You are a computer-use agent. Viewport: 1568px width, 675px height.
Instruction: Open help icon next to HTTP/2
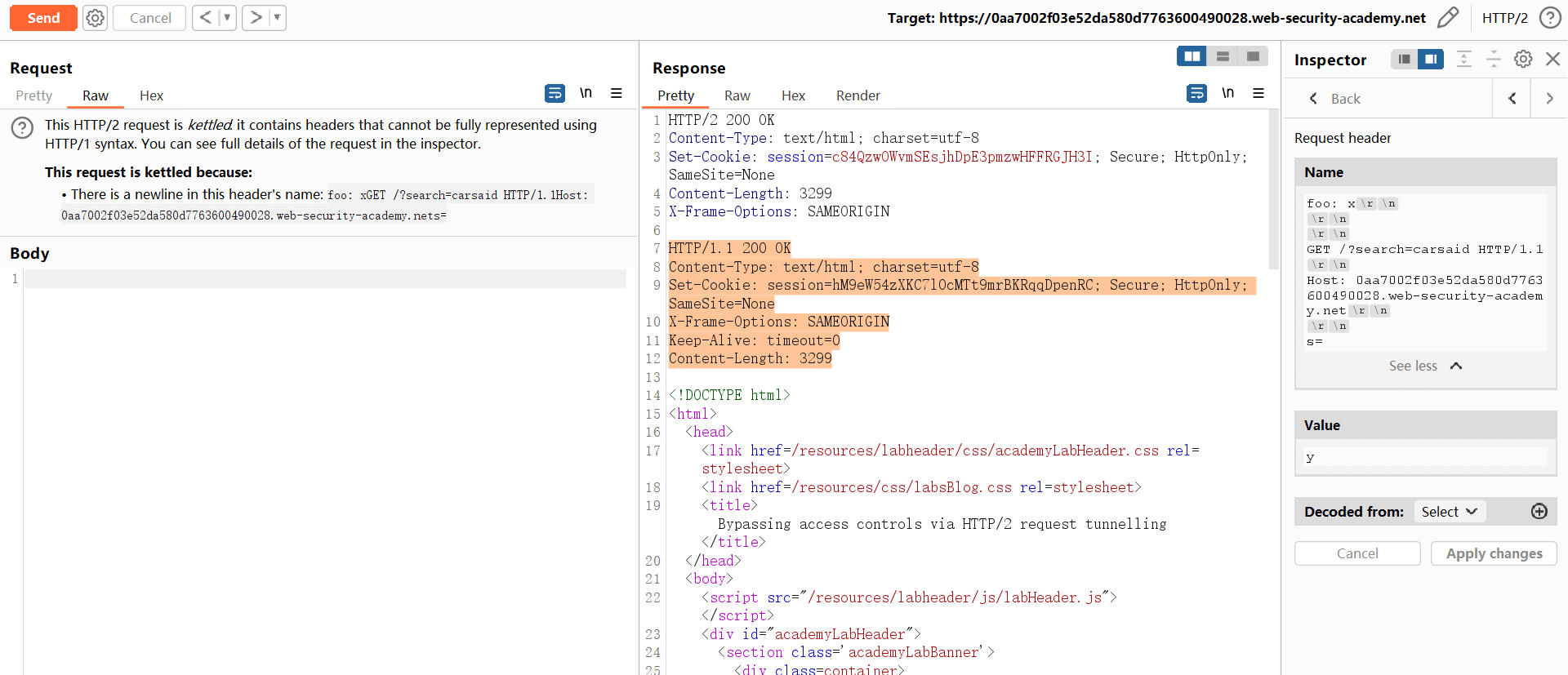pyautogui.click(x=1549, y=18)
